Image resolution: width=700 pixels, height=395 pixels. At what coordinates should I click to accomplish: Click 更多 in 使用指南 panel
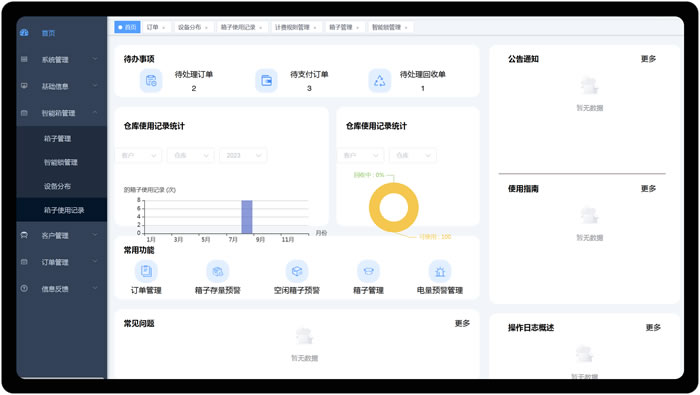[648, 189]
